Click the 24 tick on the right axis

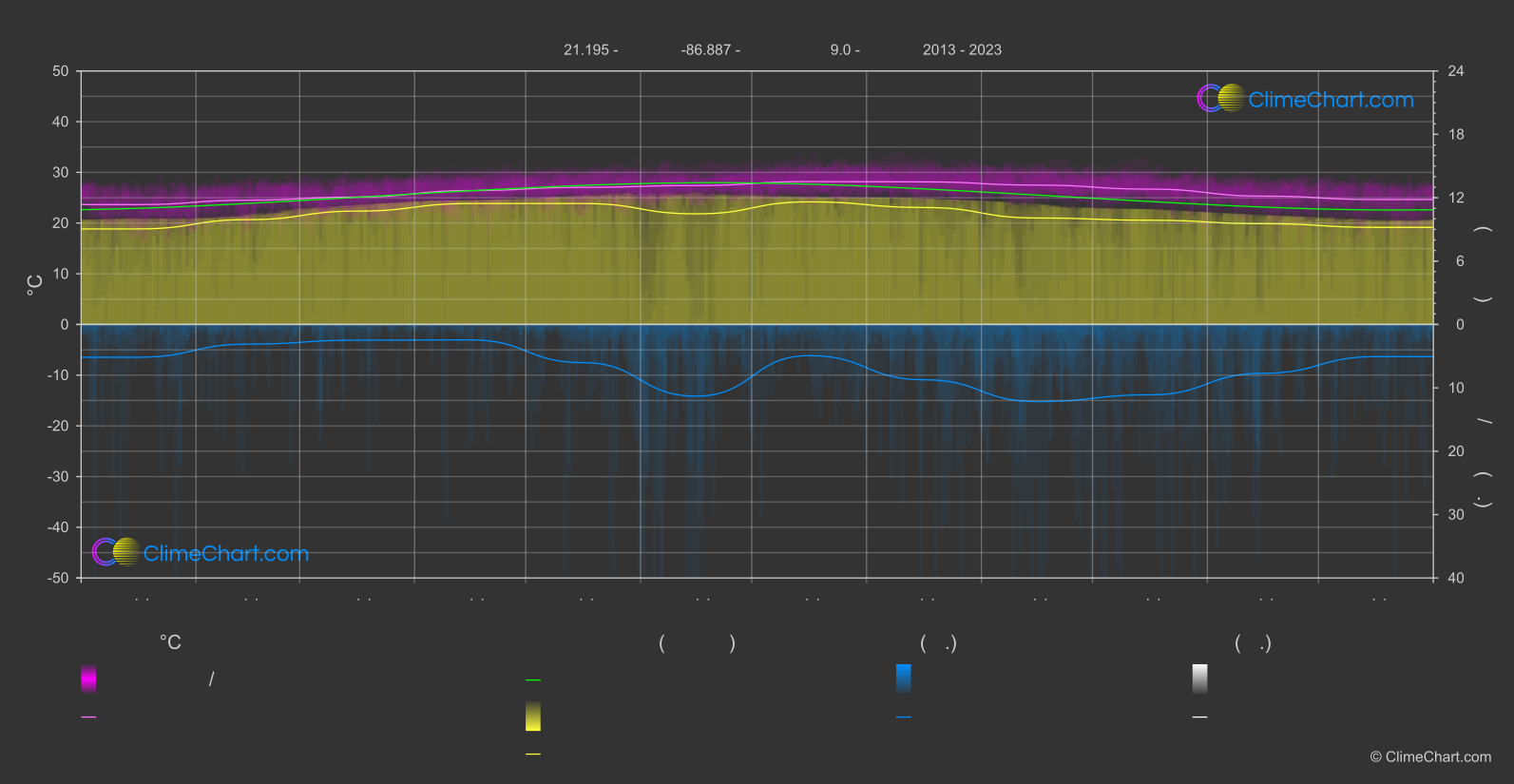tap(1456, 71)
